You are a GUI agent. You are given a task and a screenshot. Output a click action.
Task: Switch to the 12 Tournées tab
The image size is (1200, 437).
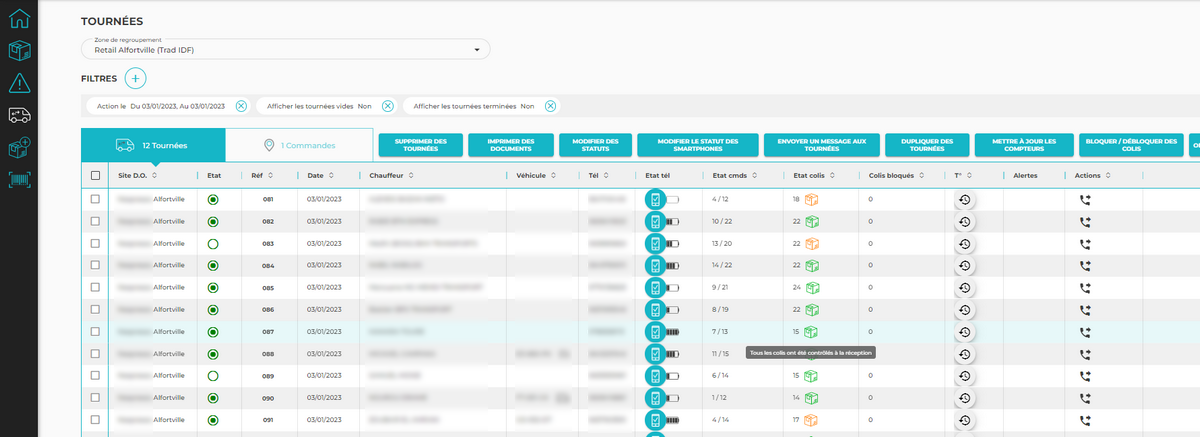153,145
